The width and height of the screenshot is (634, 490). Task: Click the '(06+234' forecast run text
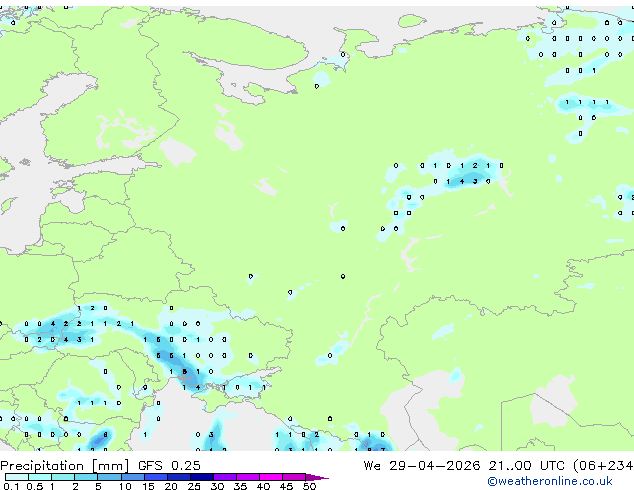603,466
